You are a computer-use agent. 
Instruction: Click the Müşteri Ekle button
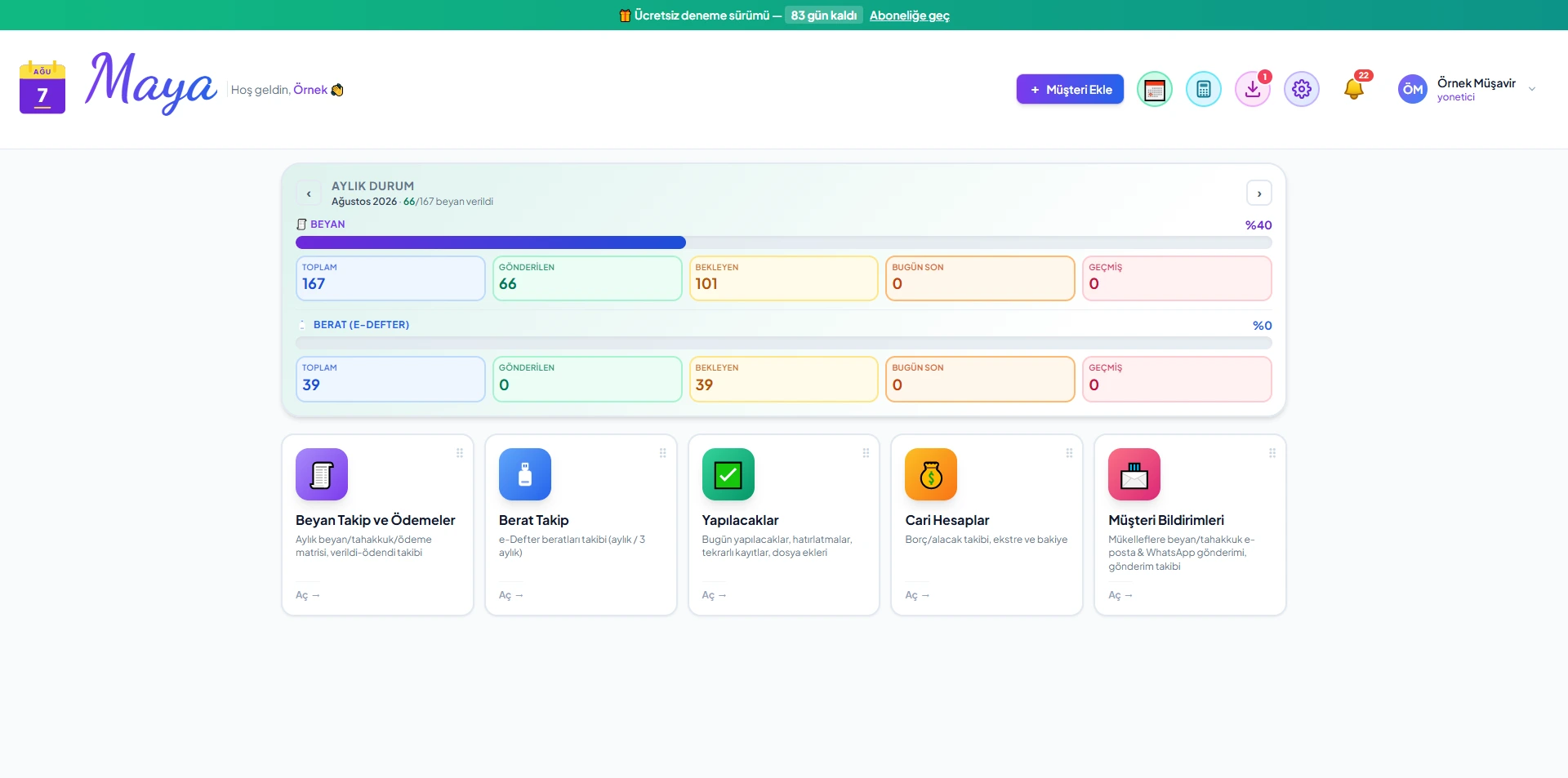click(1070, 89)
